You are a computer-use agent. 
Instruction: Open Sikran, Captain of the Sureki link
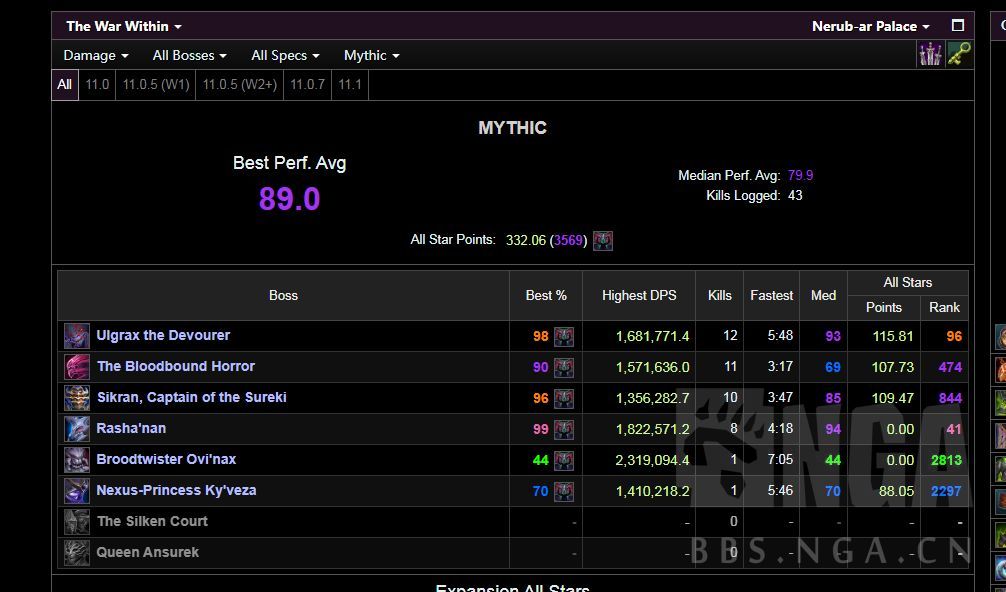pyautogui.click(x=191, y=397)
